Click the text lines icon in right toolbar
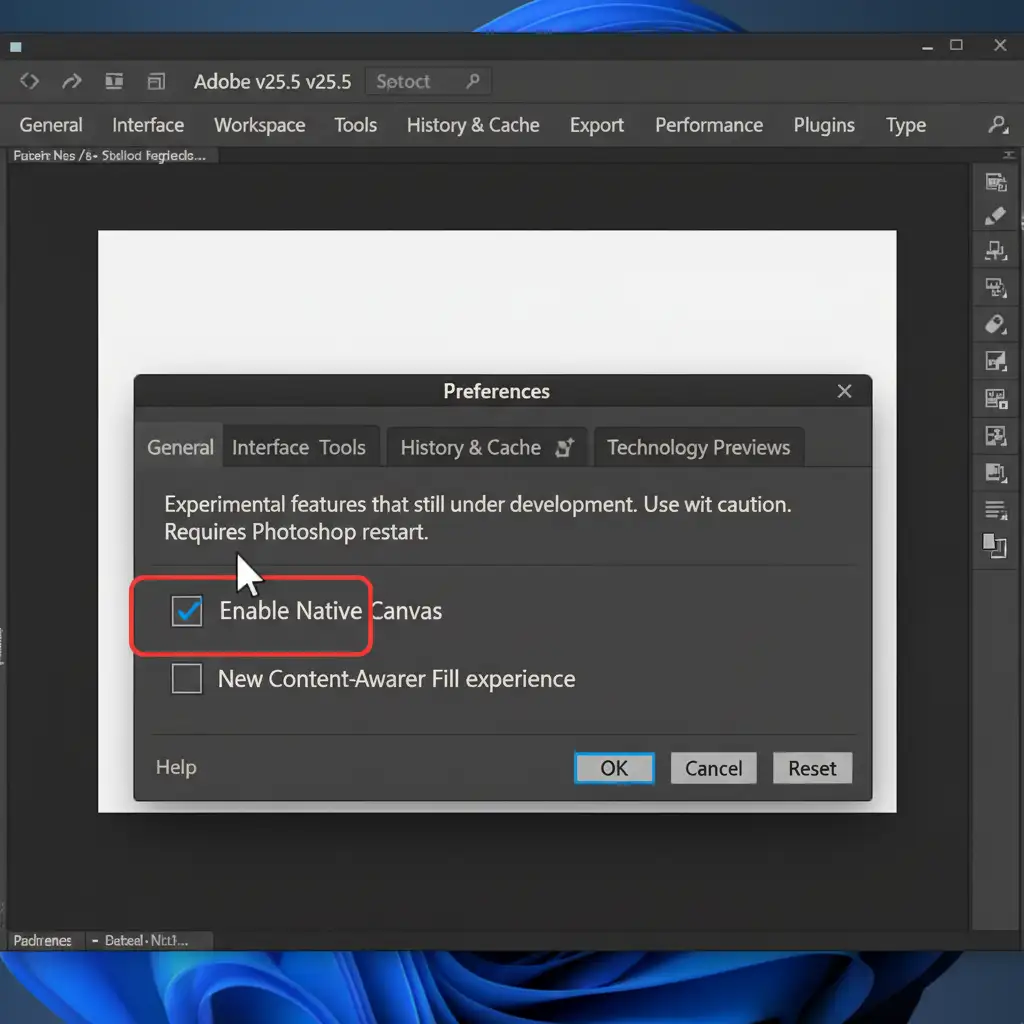 pos(995,509)
